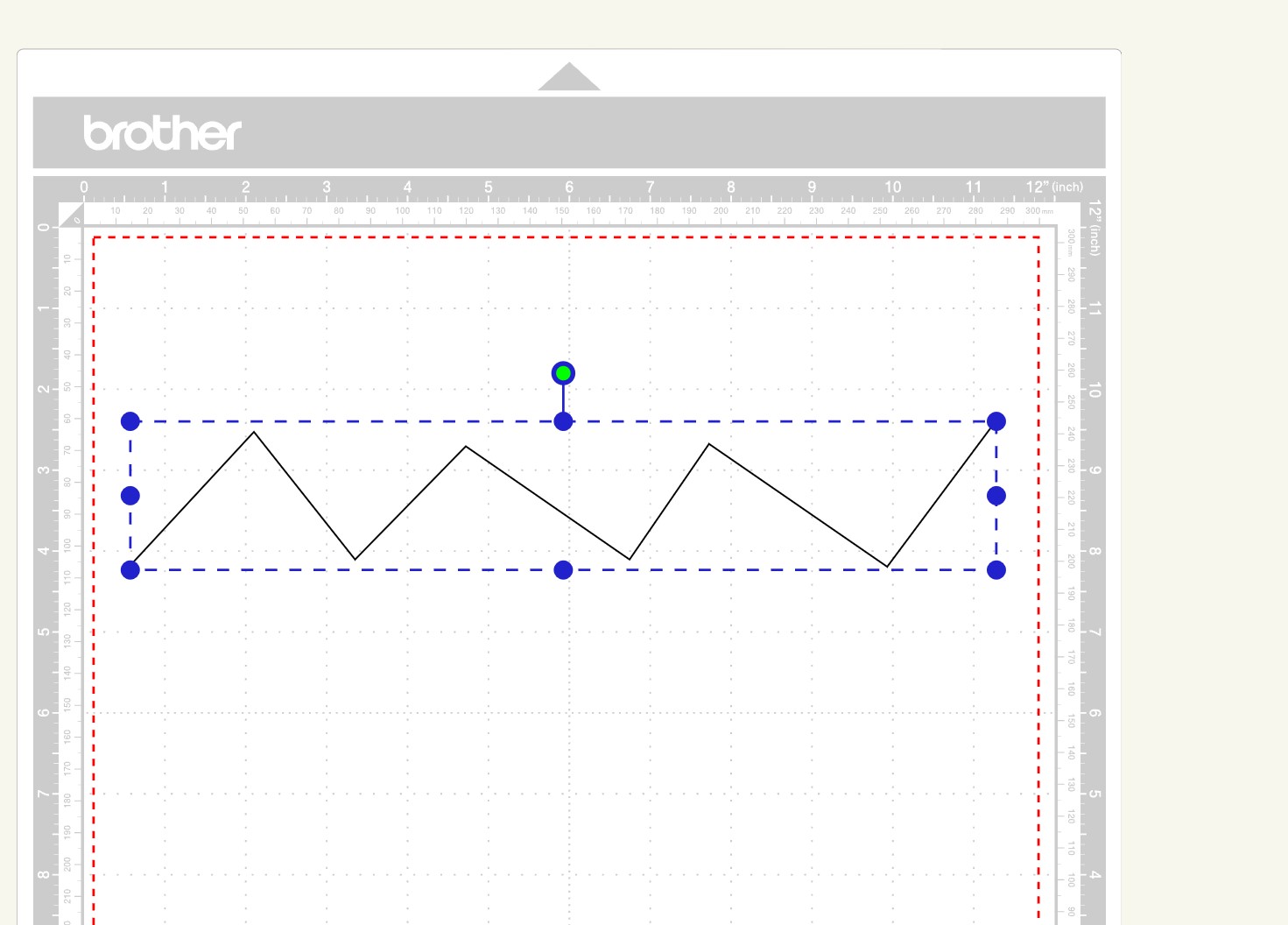Click the bottom-left blue selection handle
The width and height of the screenshot is (1288, 925).
click(x=130, y=569)
